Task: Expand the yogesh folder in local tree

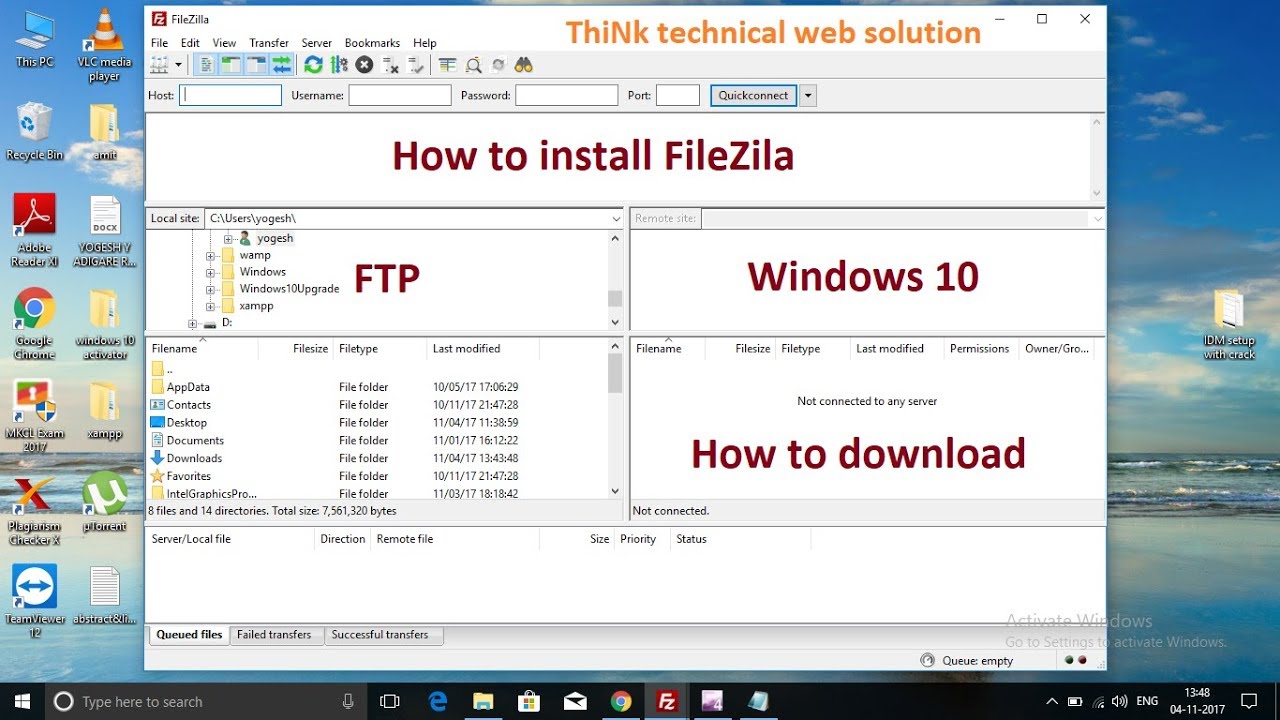Action: (228, 238)
